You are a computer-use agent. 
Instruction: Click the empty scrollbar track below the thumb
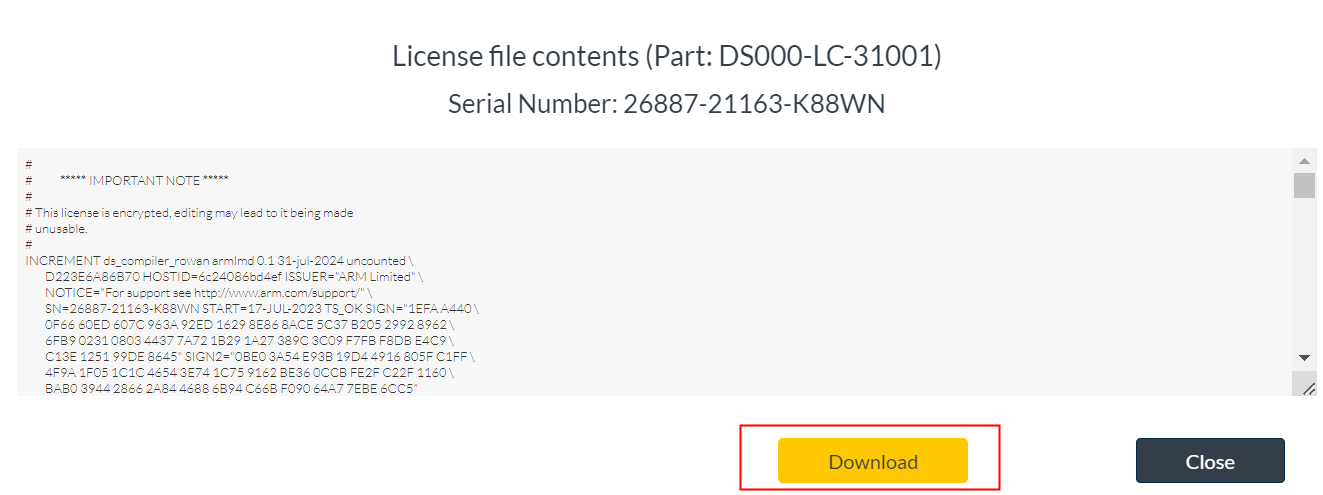pyautogui.click(x=1304, y=280)
